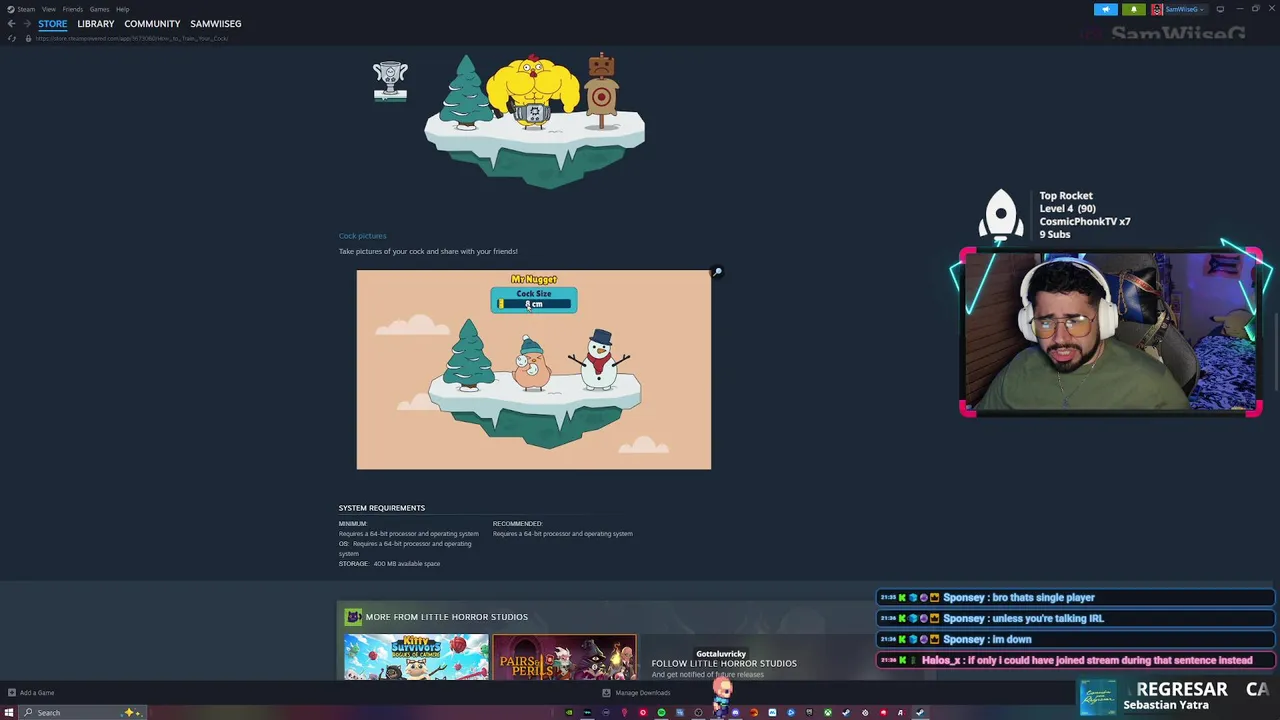This screenshot has height=720, width=1280.
Task: Open the View menu
Action: point(48,9)
